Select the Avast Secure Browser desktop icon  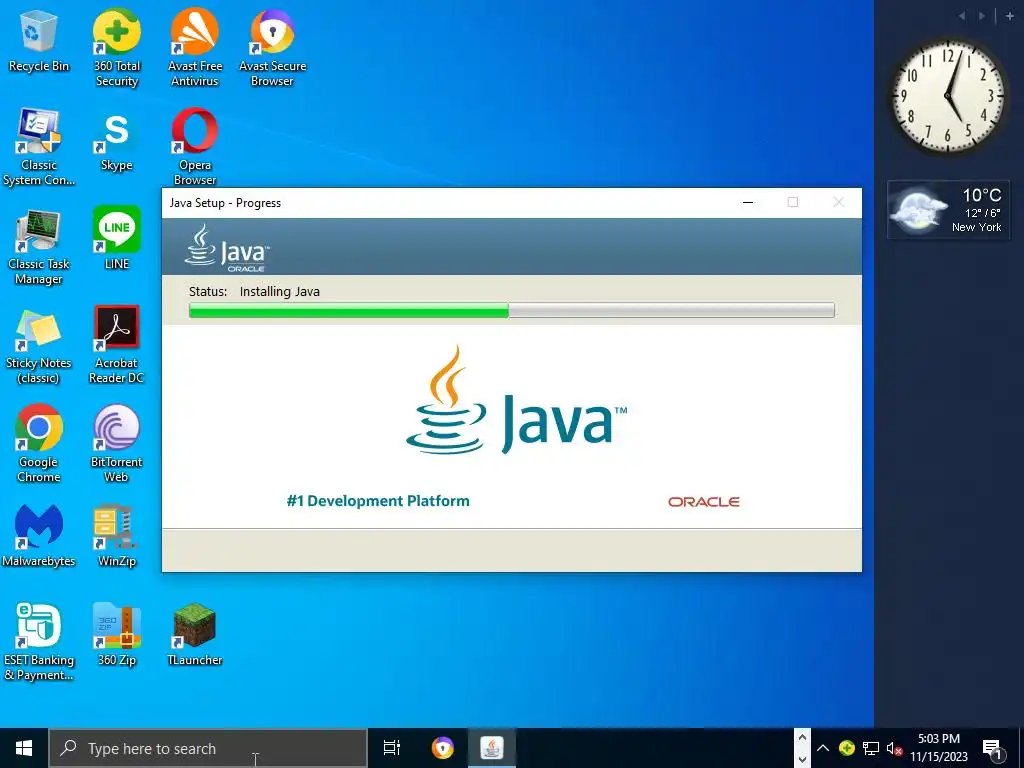point(272,47)
